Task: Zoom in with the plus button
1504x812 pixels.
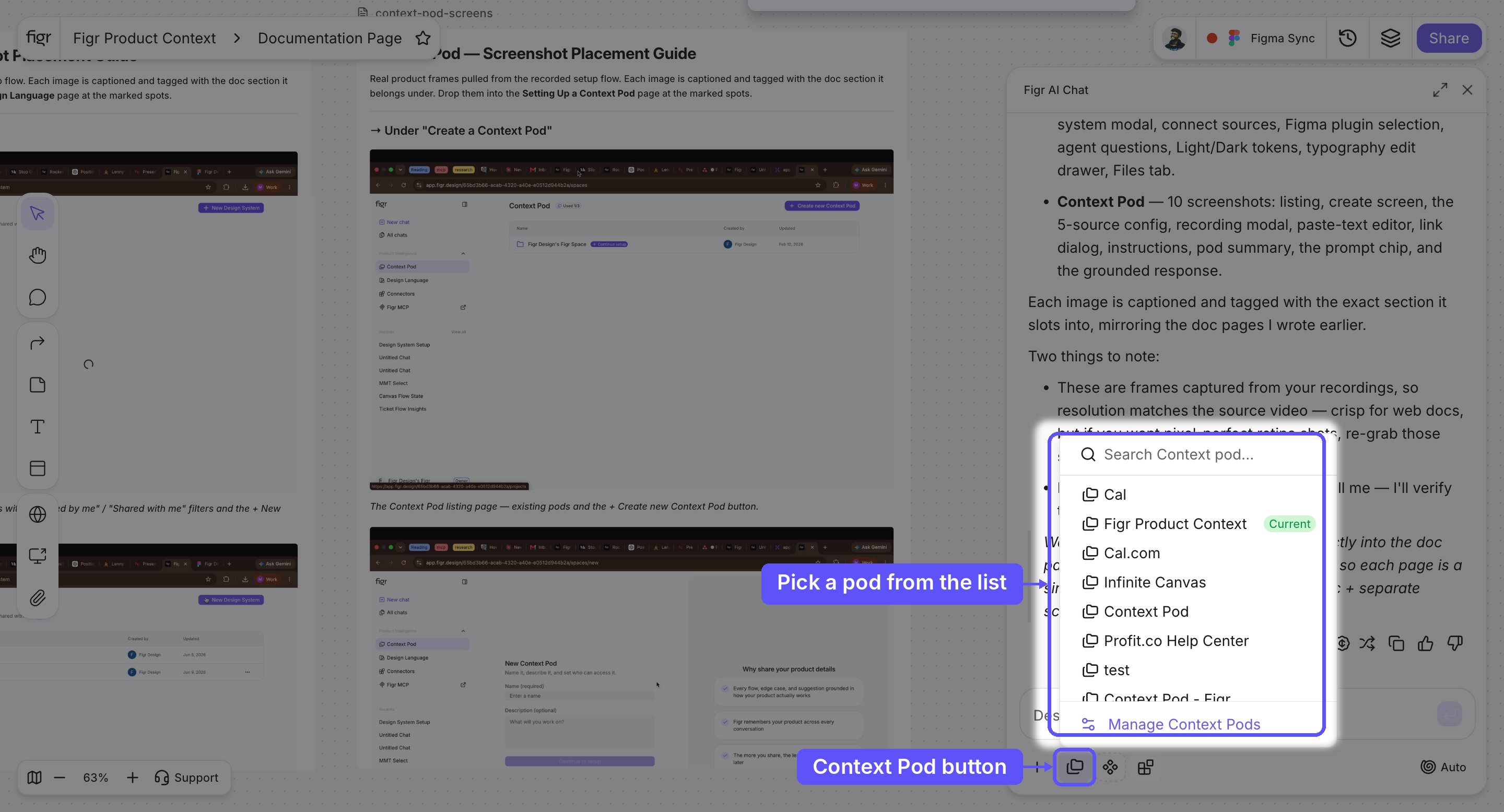Action: [x=133, y=778]
